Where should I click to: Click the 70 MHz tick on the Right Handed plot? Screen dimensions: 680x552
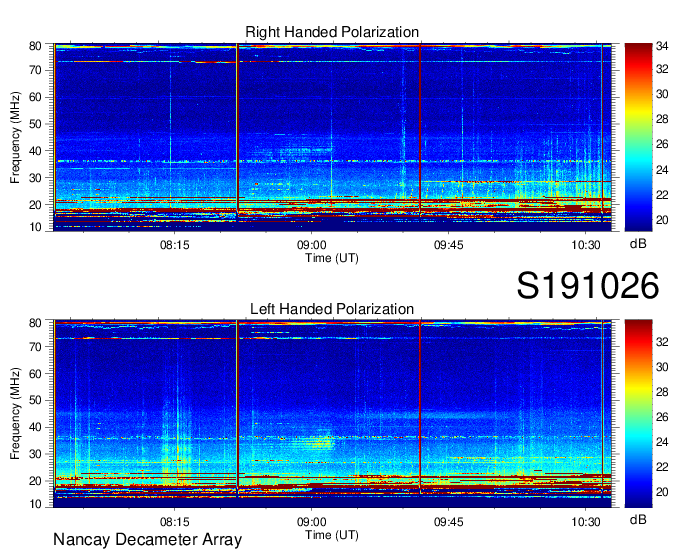coord(35,70)
